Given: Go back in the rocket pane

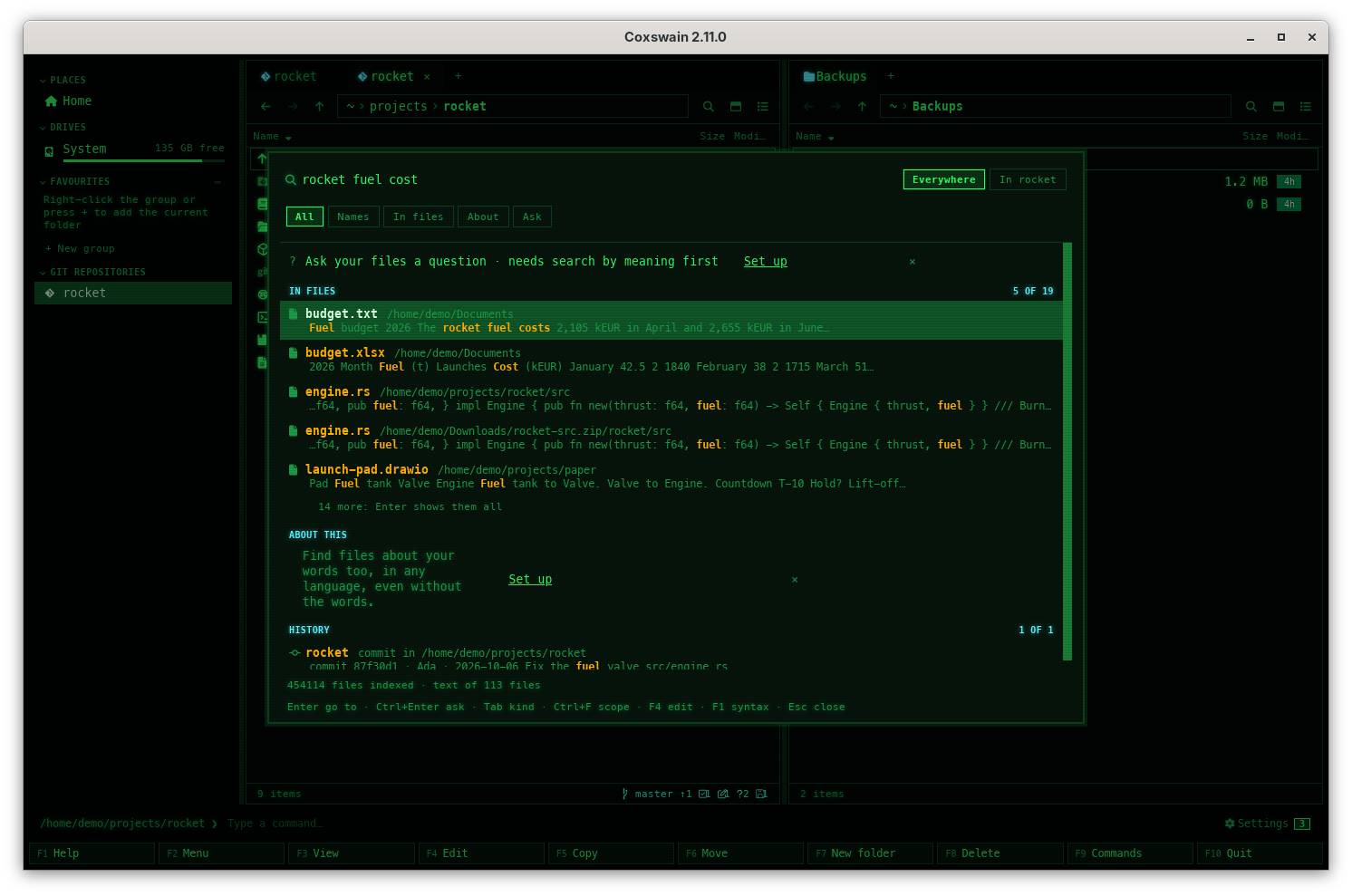Looking at the screenshot, I should (x=266, y=107).
